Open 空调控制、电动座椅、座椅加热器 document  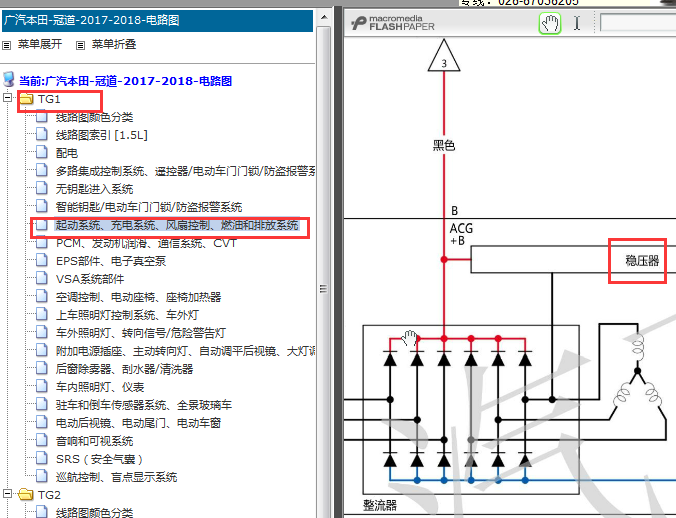tap(138, 297)
